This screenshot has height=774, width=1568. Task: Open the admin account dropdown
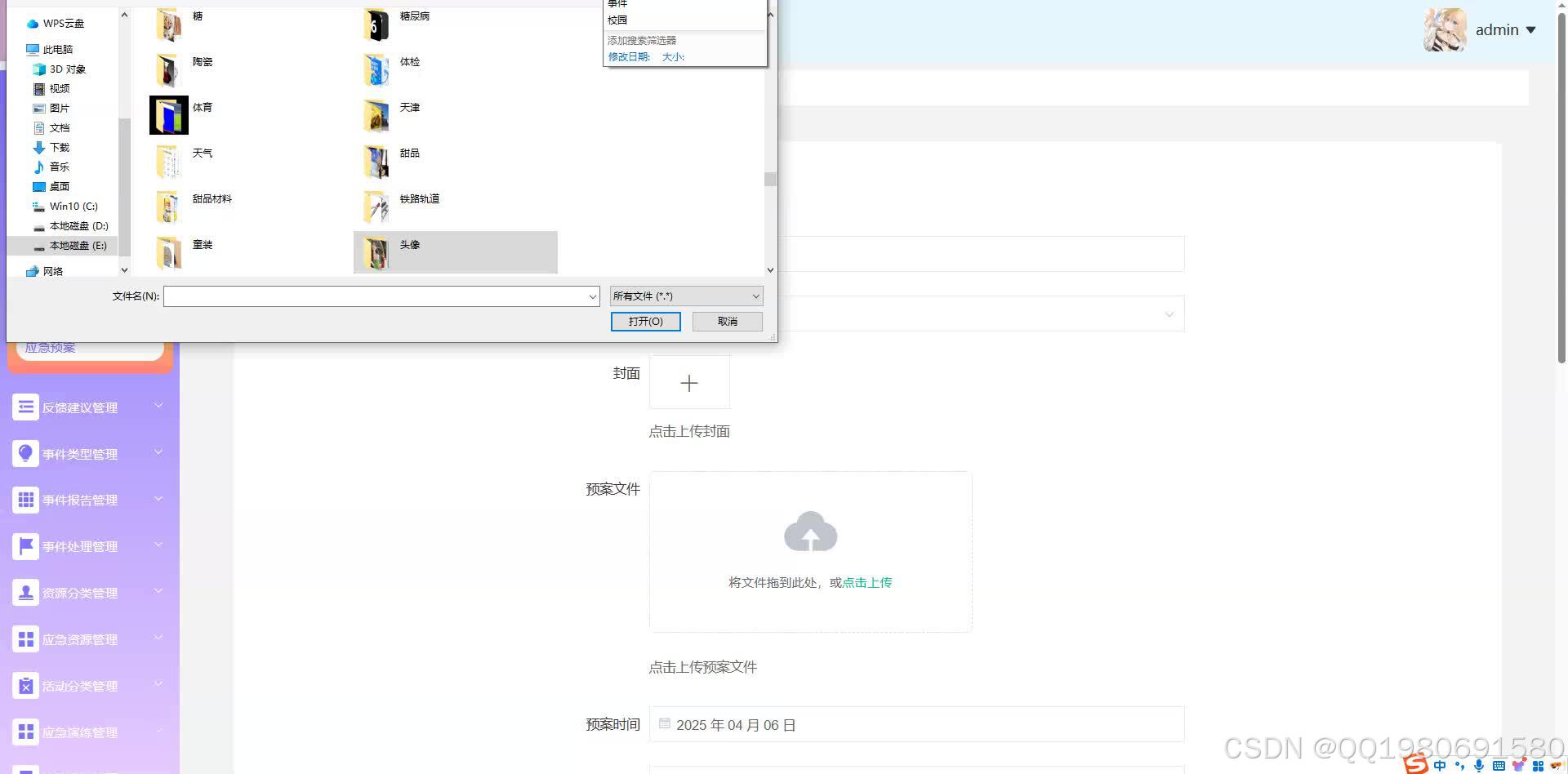click(1505, 29)
